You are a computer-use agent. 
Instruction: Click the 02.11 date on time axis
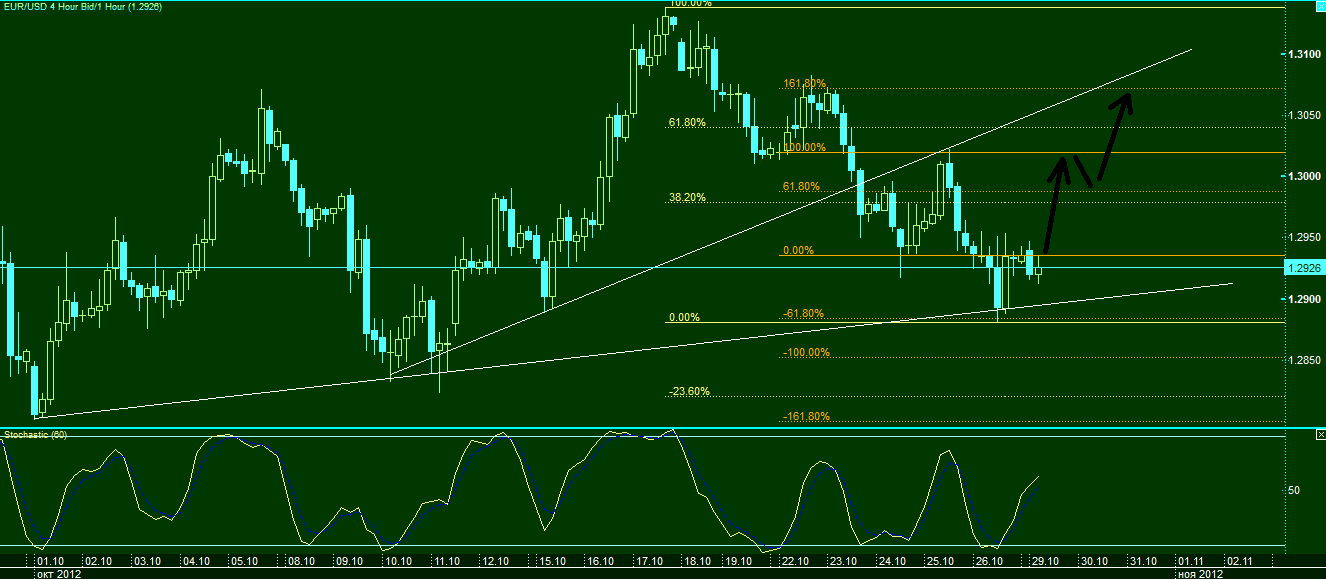pos(1240,561)
